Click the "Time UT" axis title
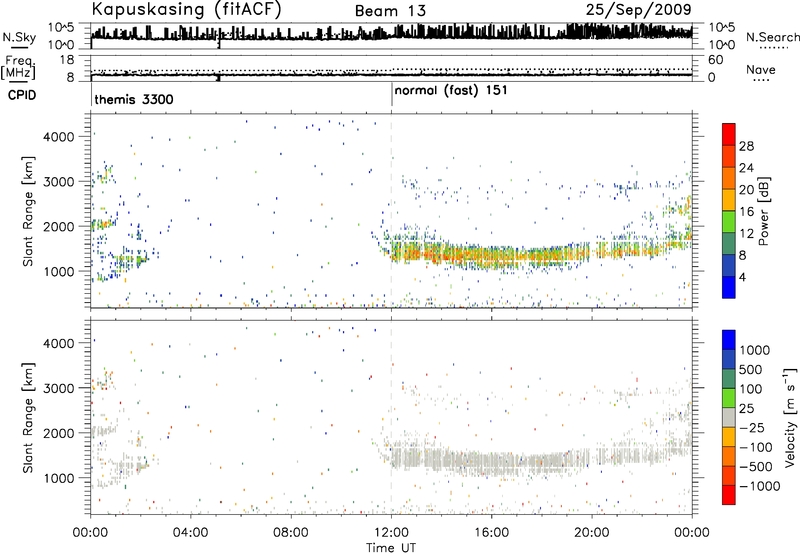This screenshot has height=554, width=800. tap(391, 547)
